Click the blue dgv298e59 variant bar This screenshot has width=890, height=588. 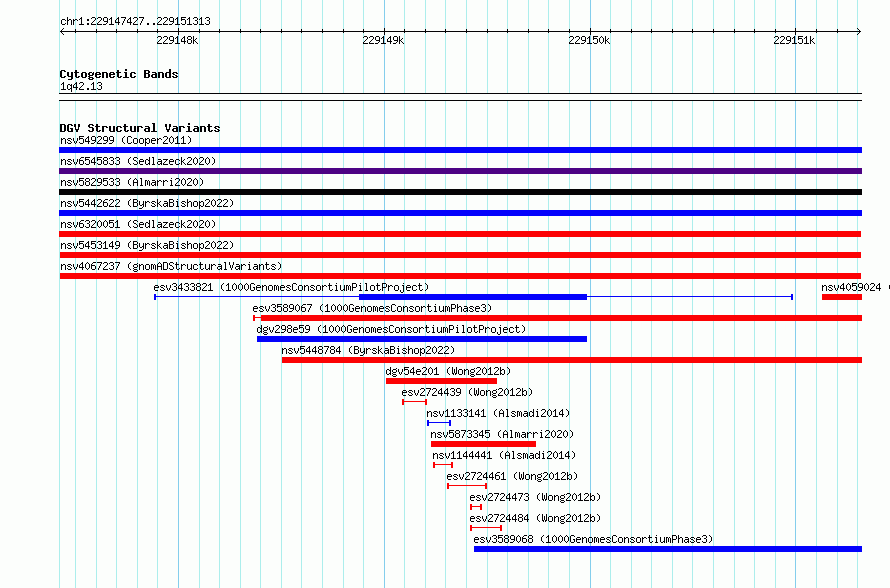(x=422, y=339)
